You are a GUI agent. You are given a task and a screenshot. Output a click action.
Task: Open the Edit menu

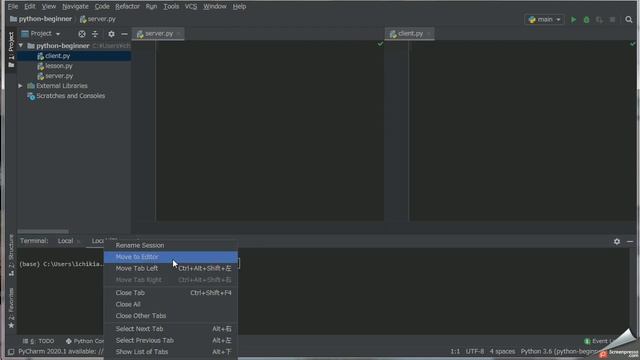pos(29,7)
